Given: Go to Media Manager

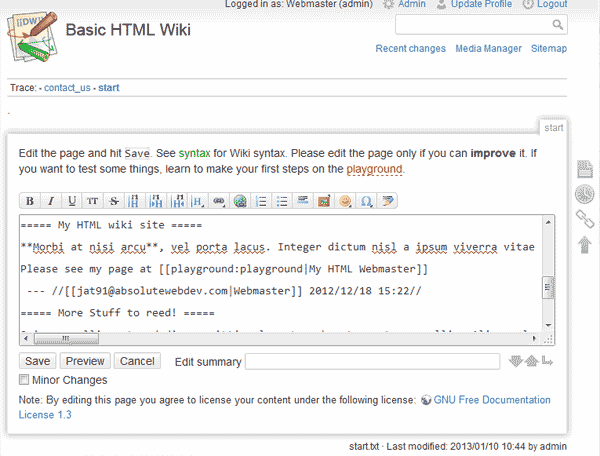Looking at the screenshot, I should [x=488, y=48].
